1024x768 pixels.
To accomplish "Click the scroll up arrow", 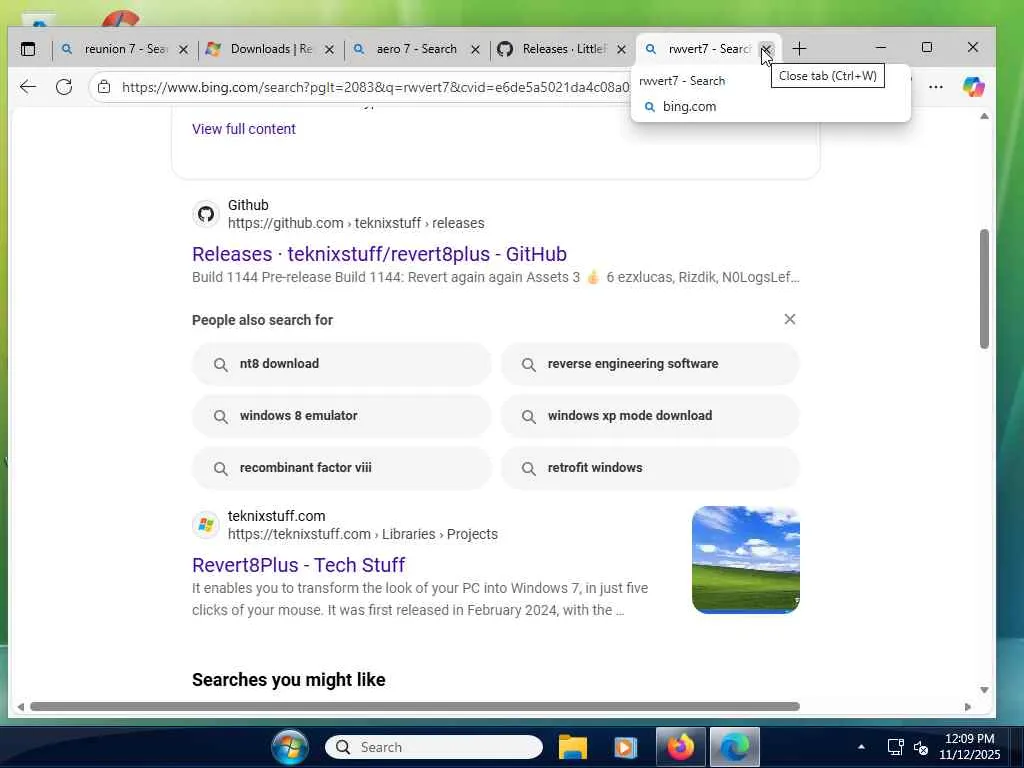I will click(984, 116).
